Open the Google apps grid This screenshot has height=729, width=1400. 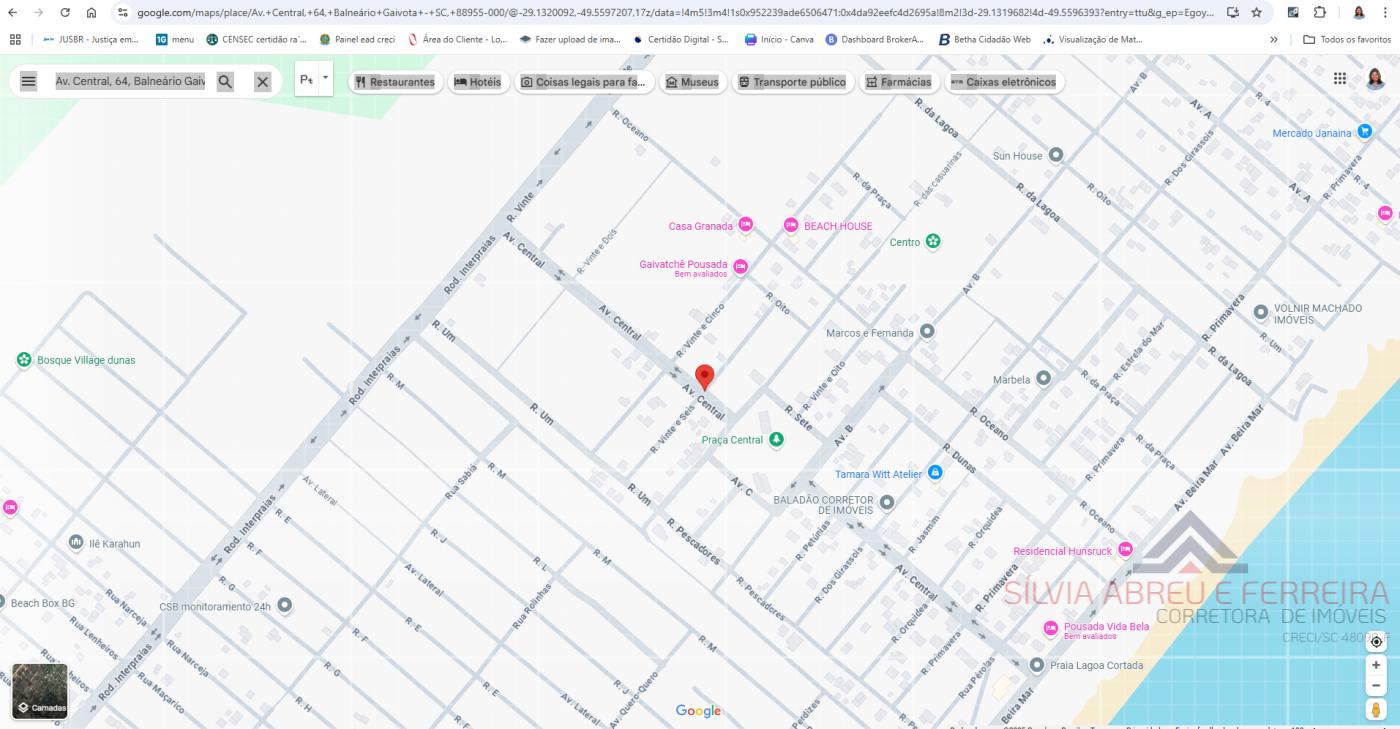click(x=1339, y=78)
